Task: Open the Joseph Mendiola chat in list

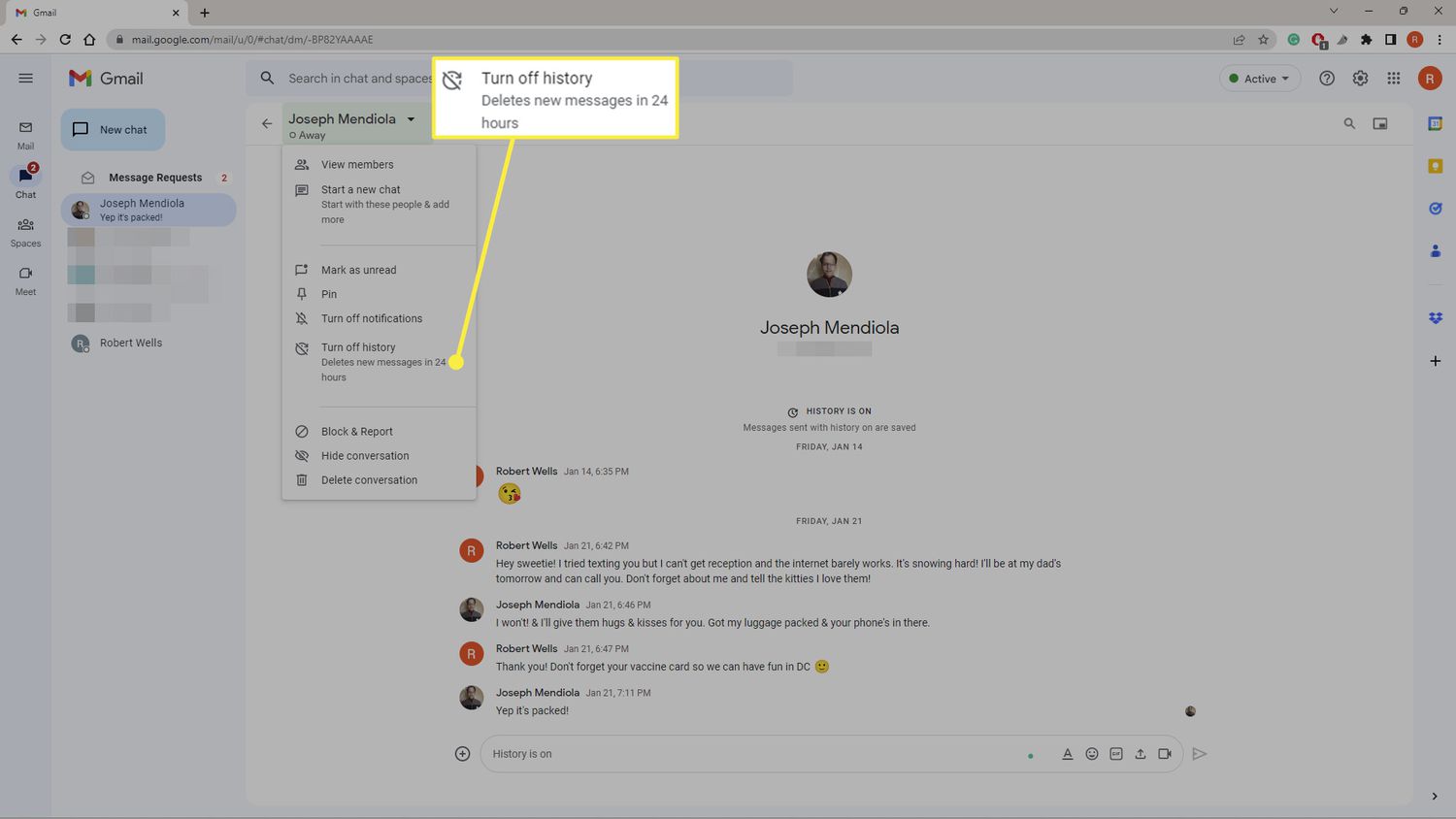Action: 149,210
